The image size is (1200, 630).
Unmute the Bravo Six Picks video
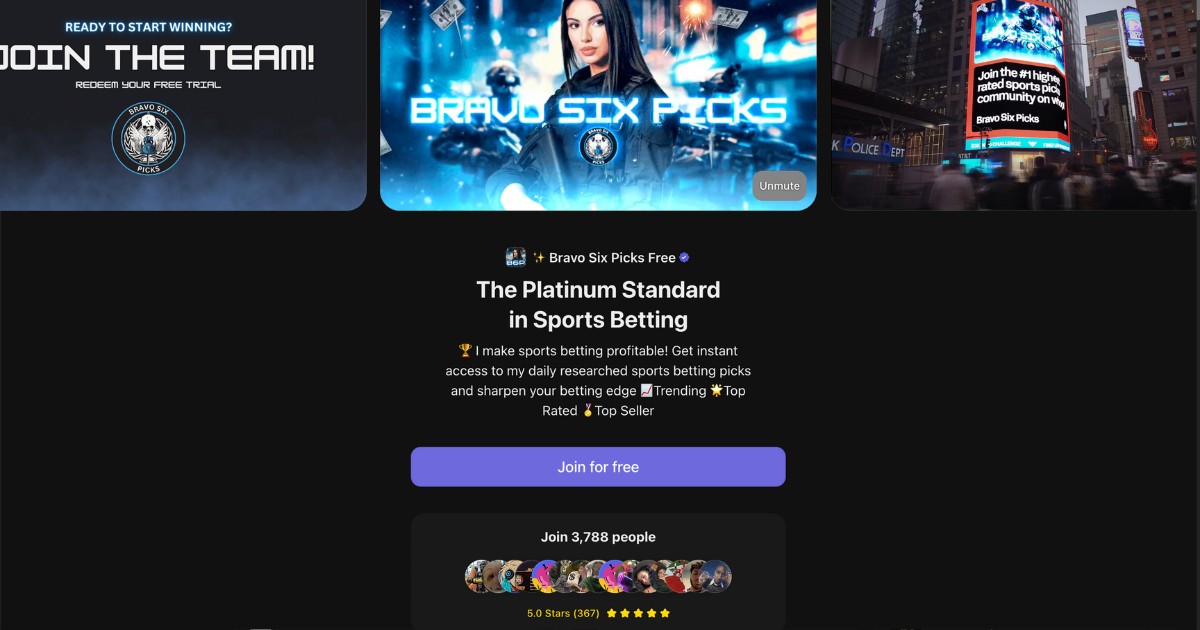coord(779,186)
